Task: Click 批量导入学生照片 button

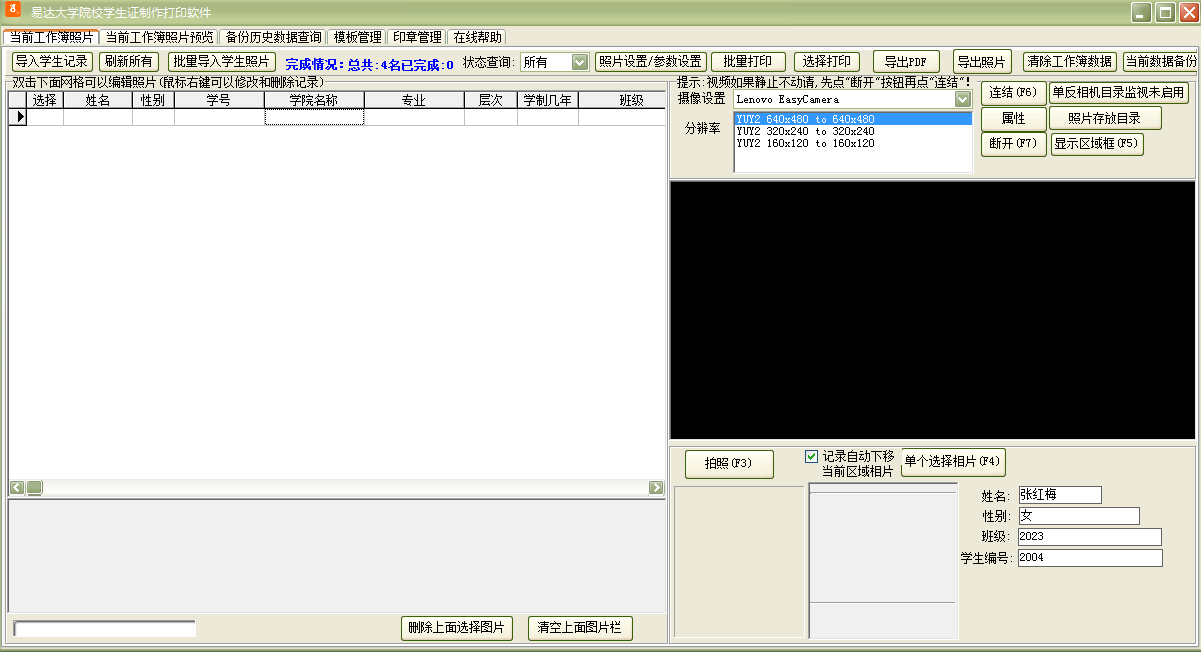Action: click(221, 61)
